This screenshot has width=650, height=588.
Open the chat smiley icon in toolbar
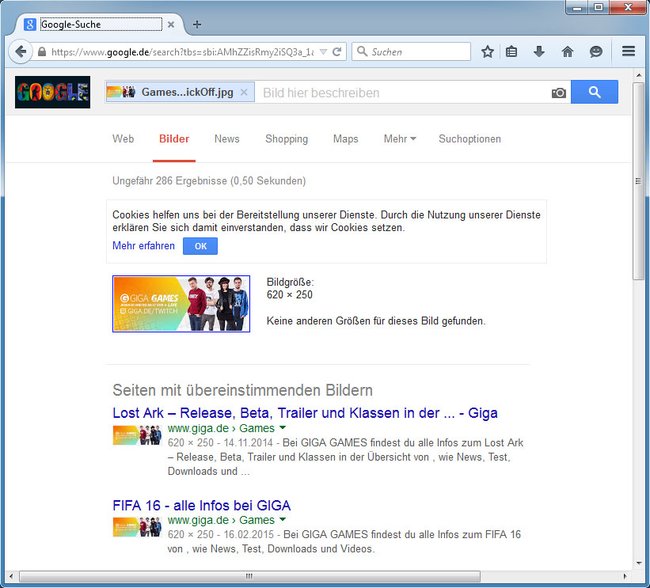pyautogui.click(x=596, y=52)
